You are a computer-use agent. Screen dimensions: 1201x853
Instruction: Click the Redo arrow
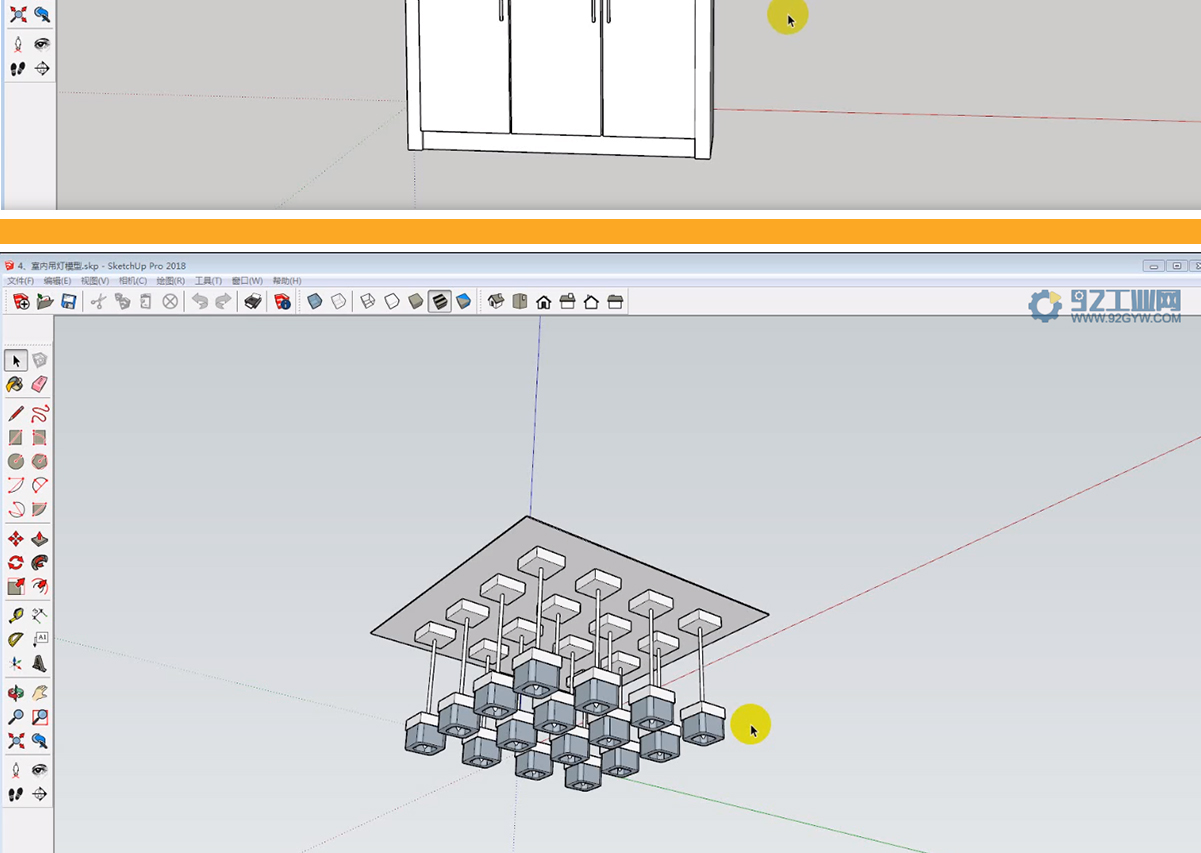click(x=224, y=301)
